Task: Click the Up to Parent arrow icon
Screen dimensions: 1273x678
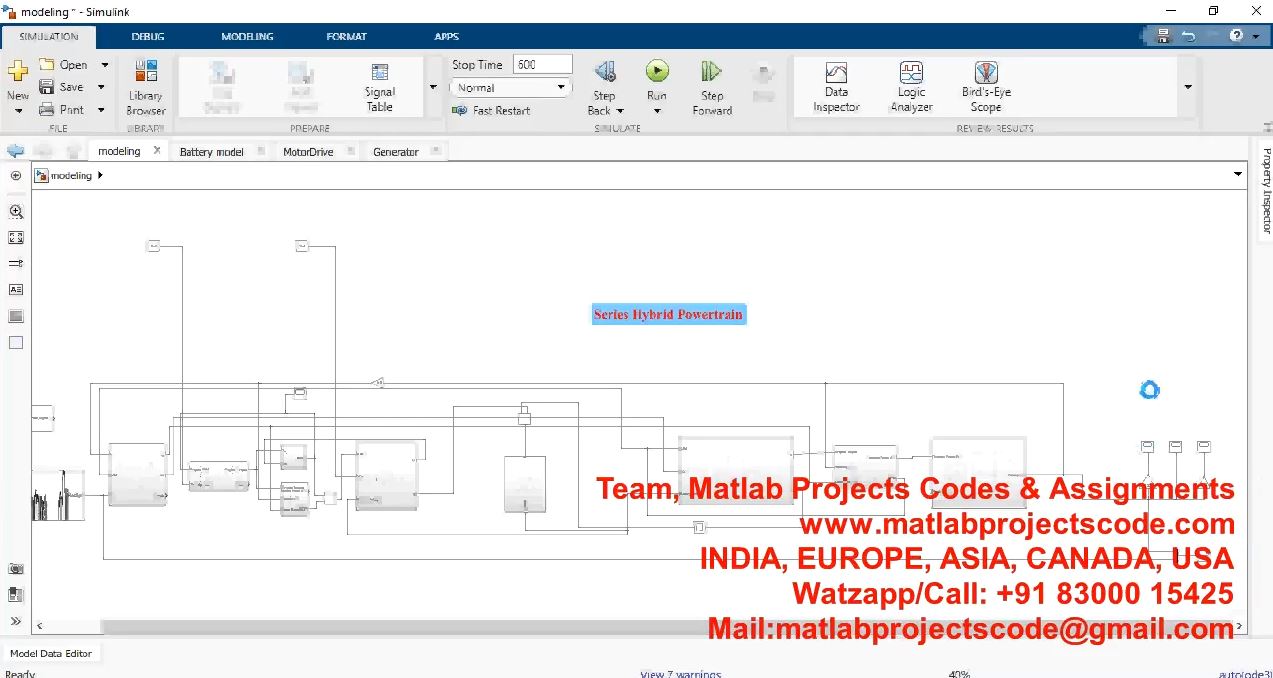Action: point(73,151)
